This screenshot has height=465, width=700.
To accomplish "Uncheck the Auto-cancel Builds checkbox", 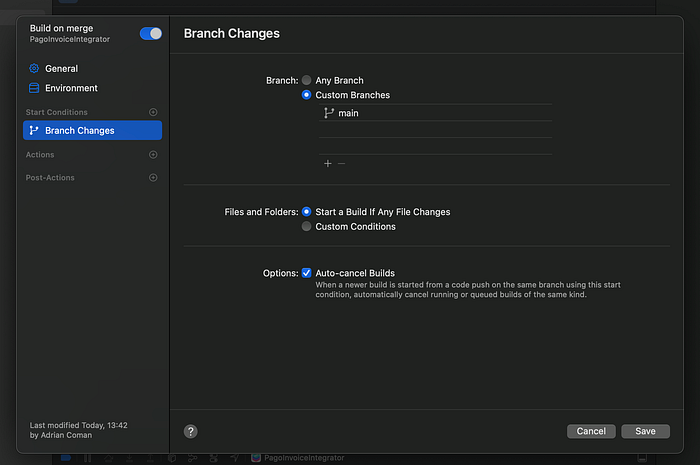I will [306, 273].
